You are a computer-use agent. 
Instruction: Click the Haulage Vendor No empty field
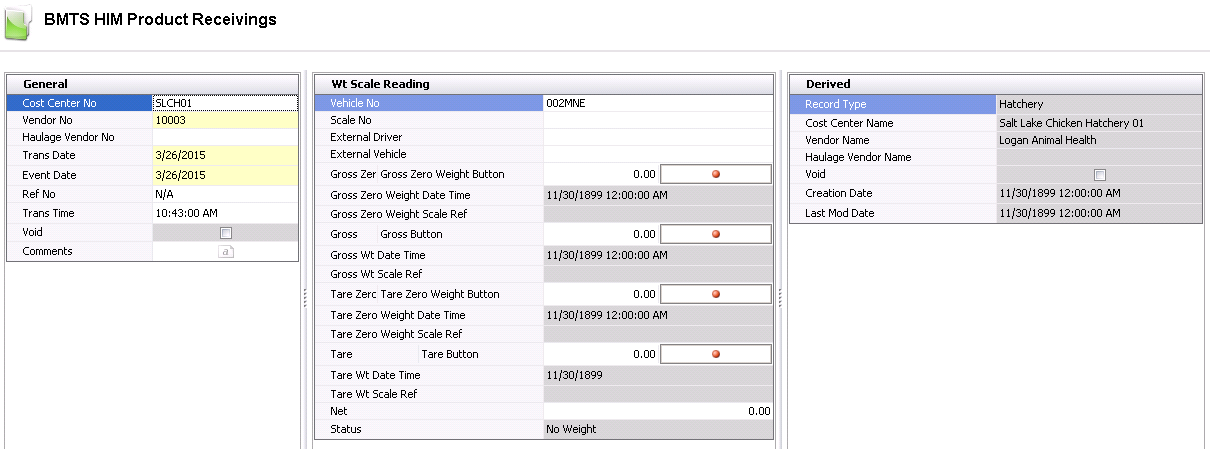225,137
